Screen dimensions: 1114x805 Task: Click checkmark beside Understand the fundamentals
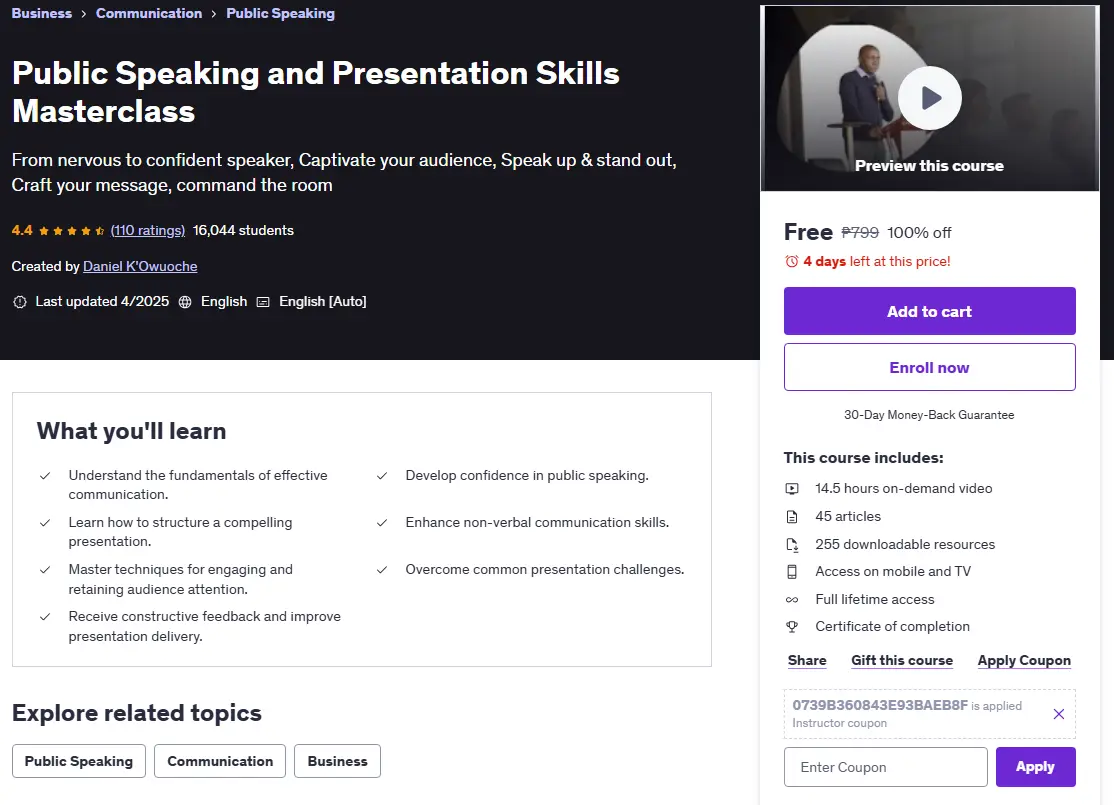[45, 476]
